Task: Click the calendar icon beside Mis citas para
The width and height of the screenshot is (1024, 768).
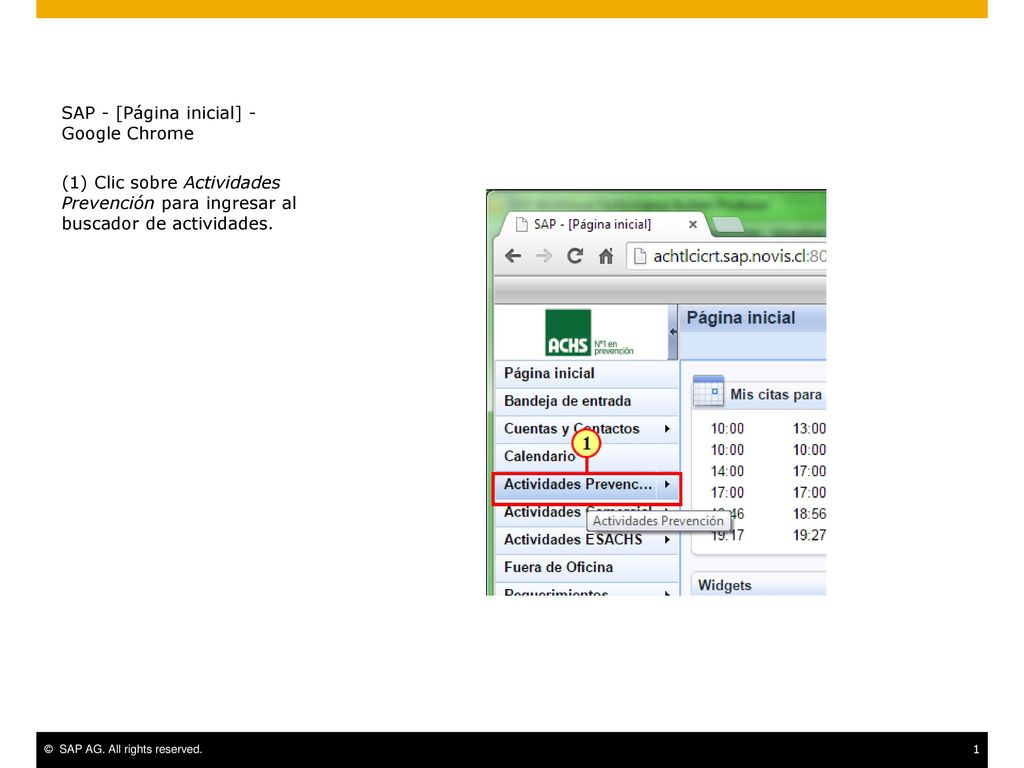Action: 708,391
